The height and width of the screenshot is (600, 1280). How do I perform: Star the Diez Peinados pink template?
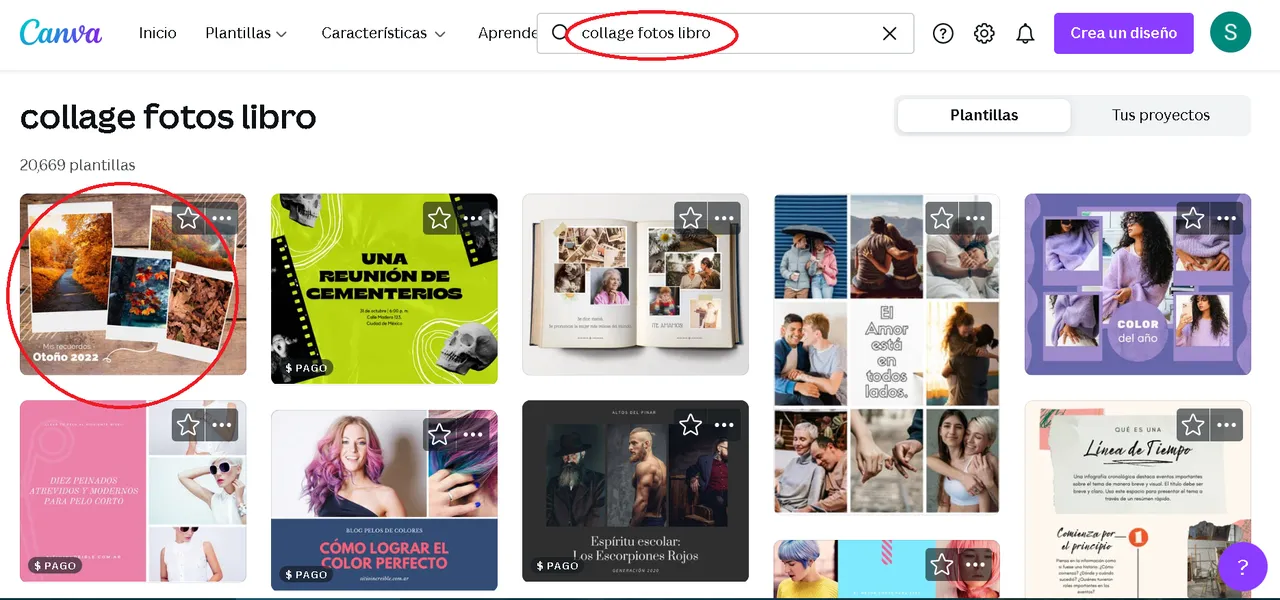[x=188, y=425]
